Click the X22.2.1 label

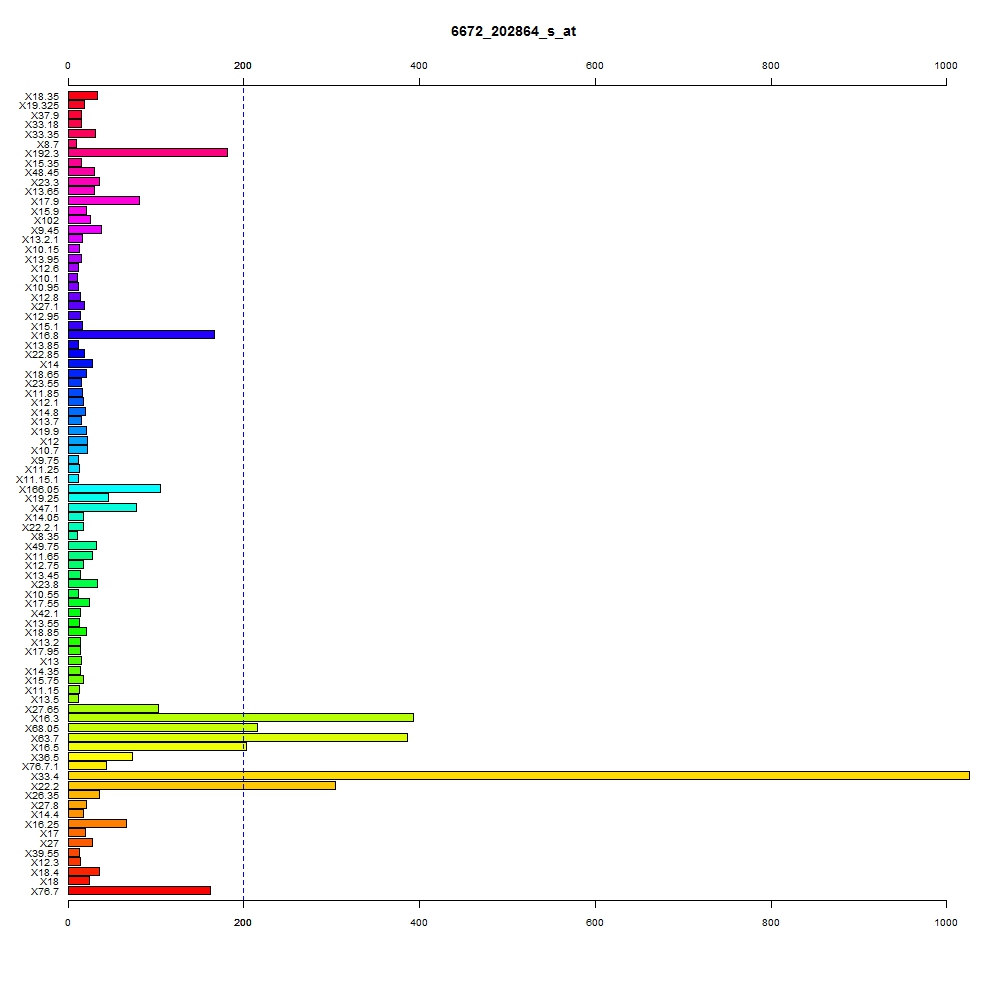(x=40, y=527)
